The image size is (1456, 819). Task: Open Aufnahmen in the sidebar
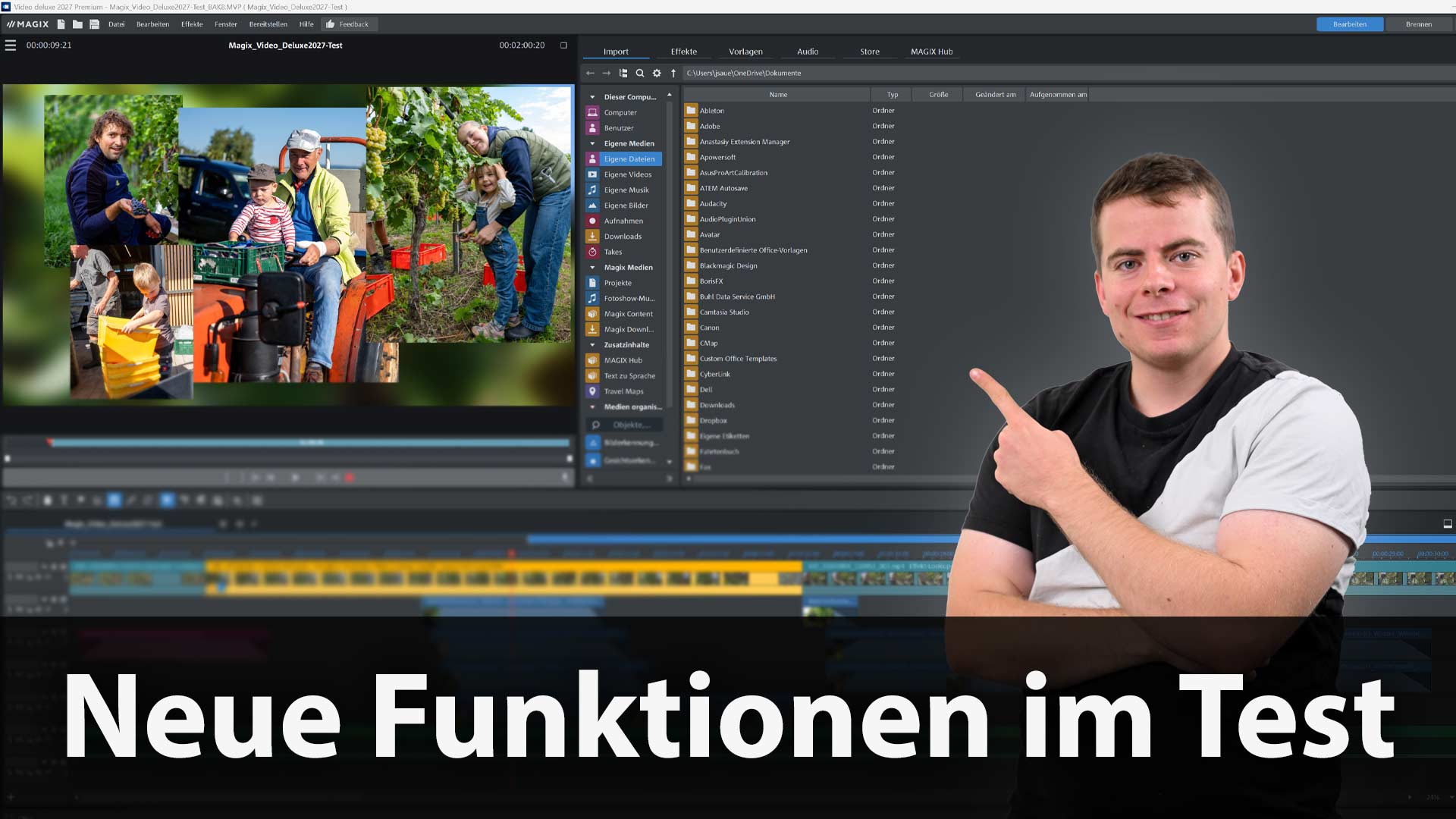tap(623, 221)
